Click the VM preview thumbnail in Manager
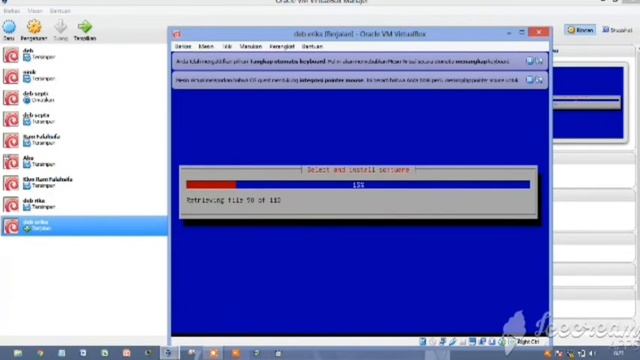 pos(588,103)
